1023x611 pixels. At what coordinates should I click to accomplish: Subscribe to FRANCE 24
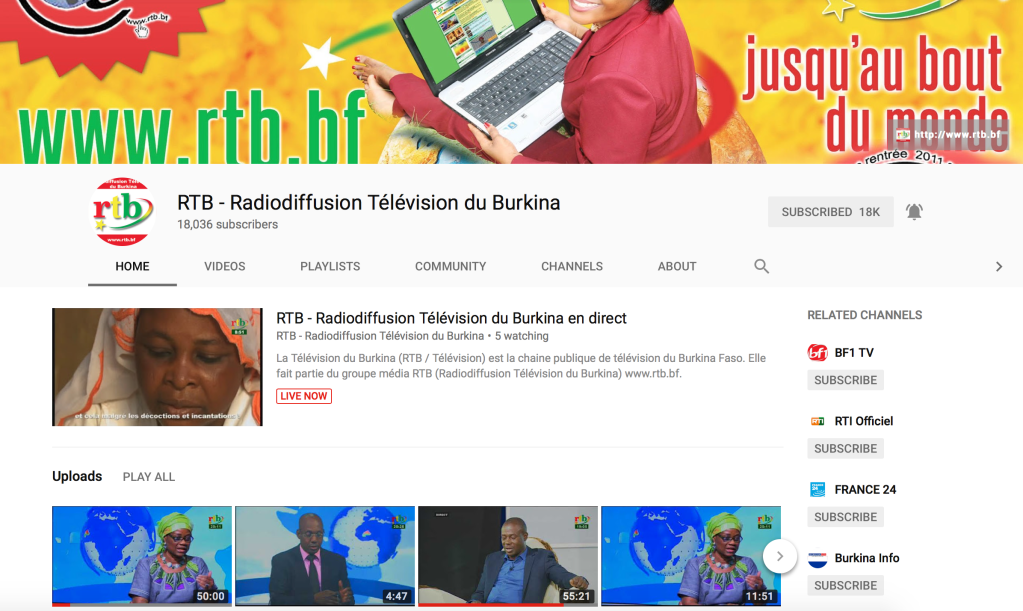[x=845, y=516]
